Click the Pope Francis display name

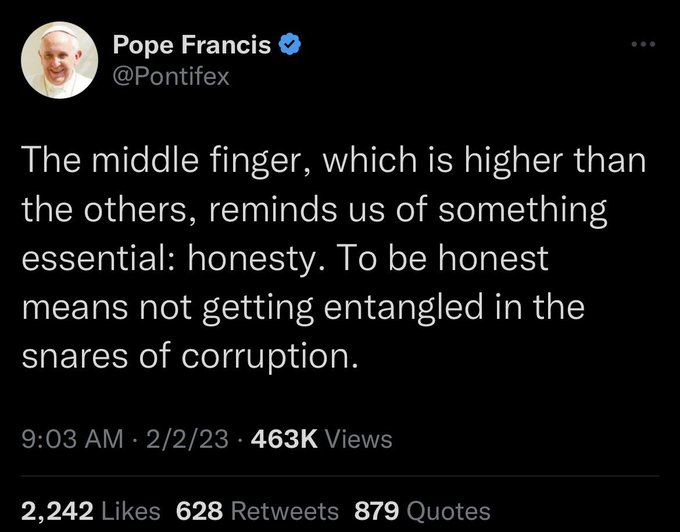pyautogui.click(x=192, y=44)
